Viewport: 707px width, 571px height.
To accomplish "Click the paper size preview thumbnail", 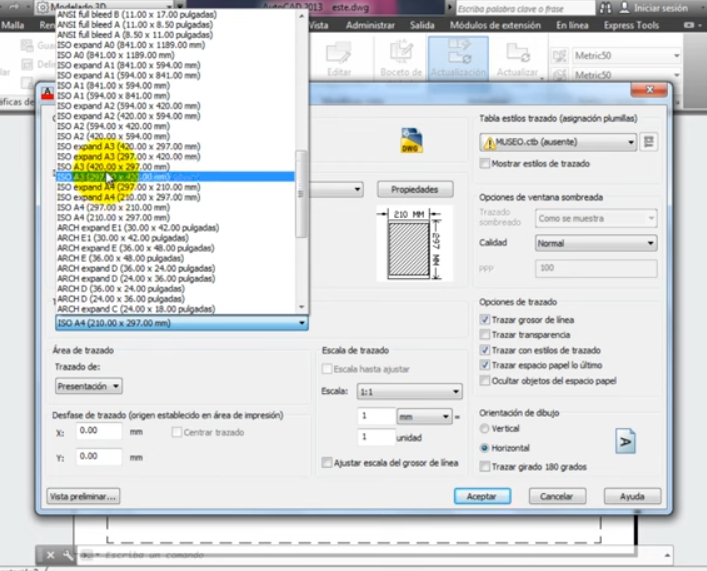I will tap(414, 244).
